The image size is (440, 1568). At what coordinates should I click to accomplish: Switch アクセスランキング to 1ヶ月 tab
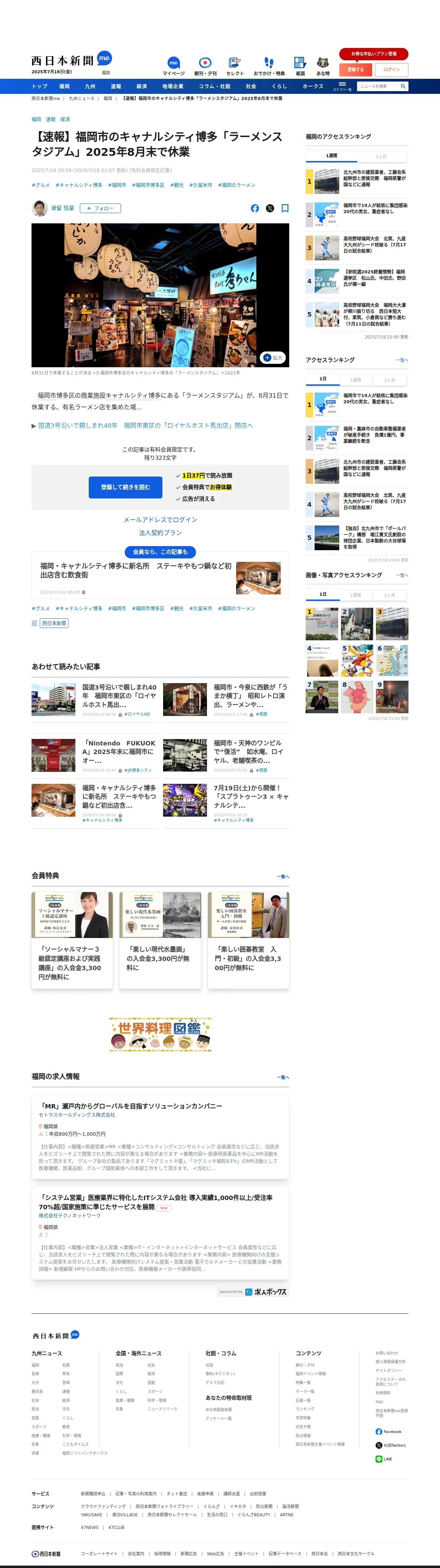[390, 380]
